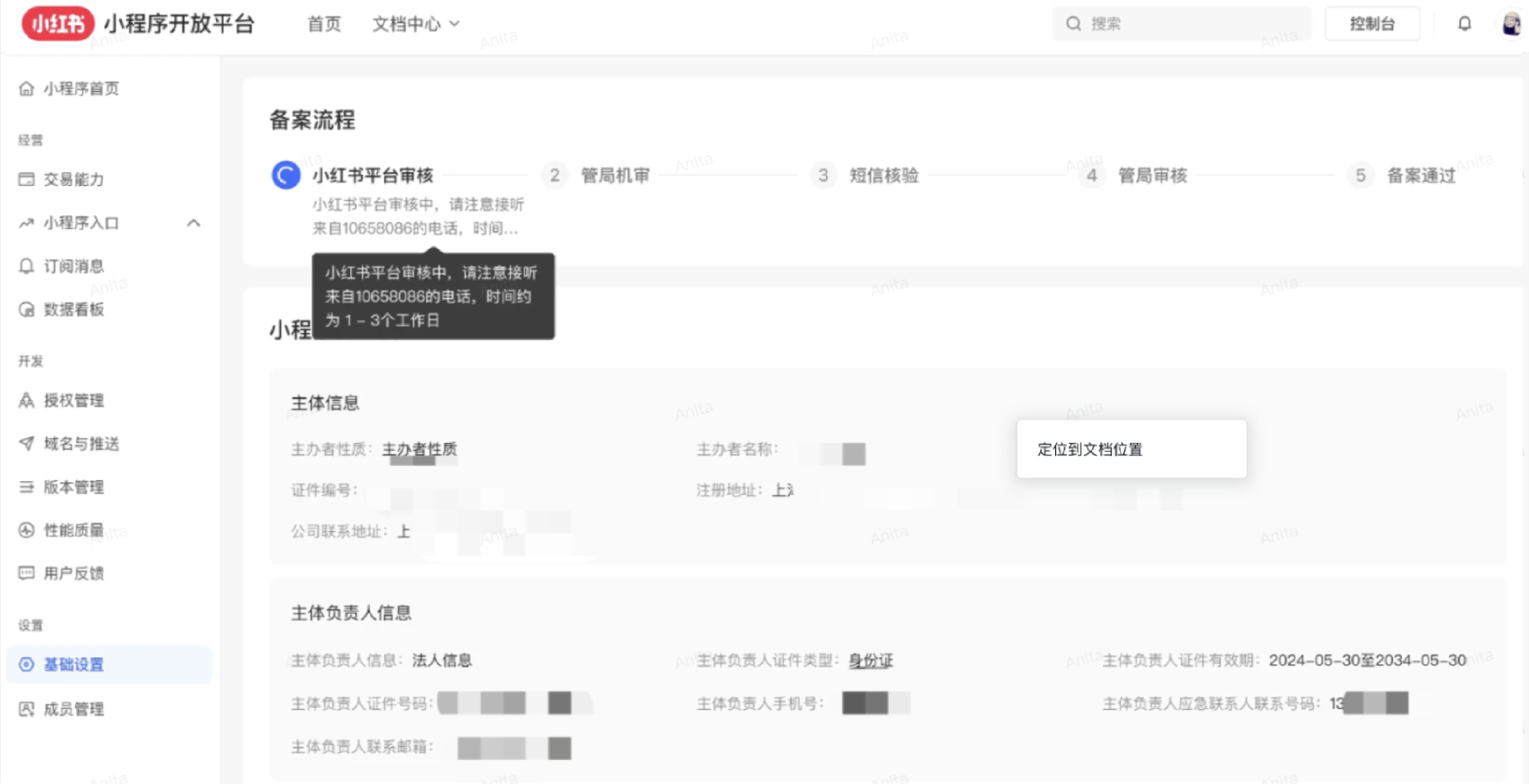Select the 成员管理 icon

(26, 709)
